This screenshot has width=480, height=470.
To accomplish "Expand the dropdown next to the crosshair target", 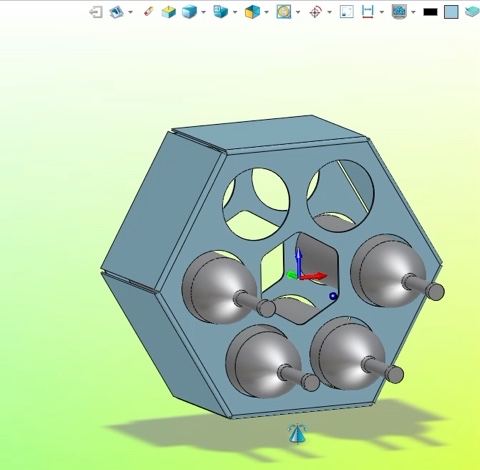I will (330, 12).
